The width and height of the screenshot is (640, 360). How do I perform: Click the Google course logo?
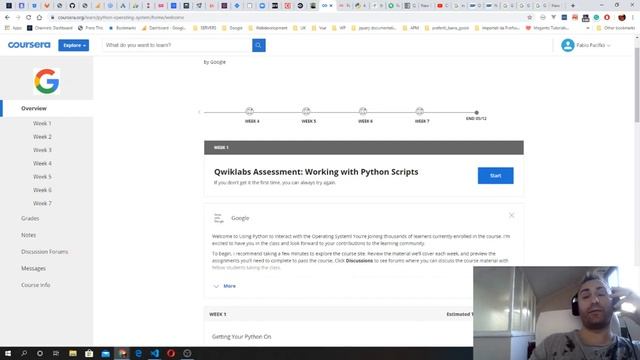[x=47, y=81]
